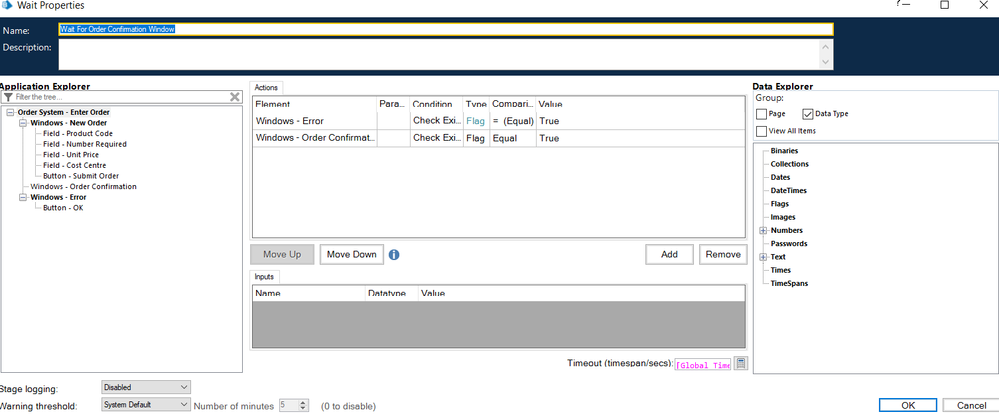Select TimeSpans in Data Explorer
This screenshot has width=999, height=414.
pos(789,284)
